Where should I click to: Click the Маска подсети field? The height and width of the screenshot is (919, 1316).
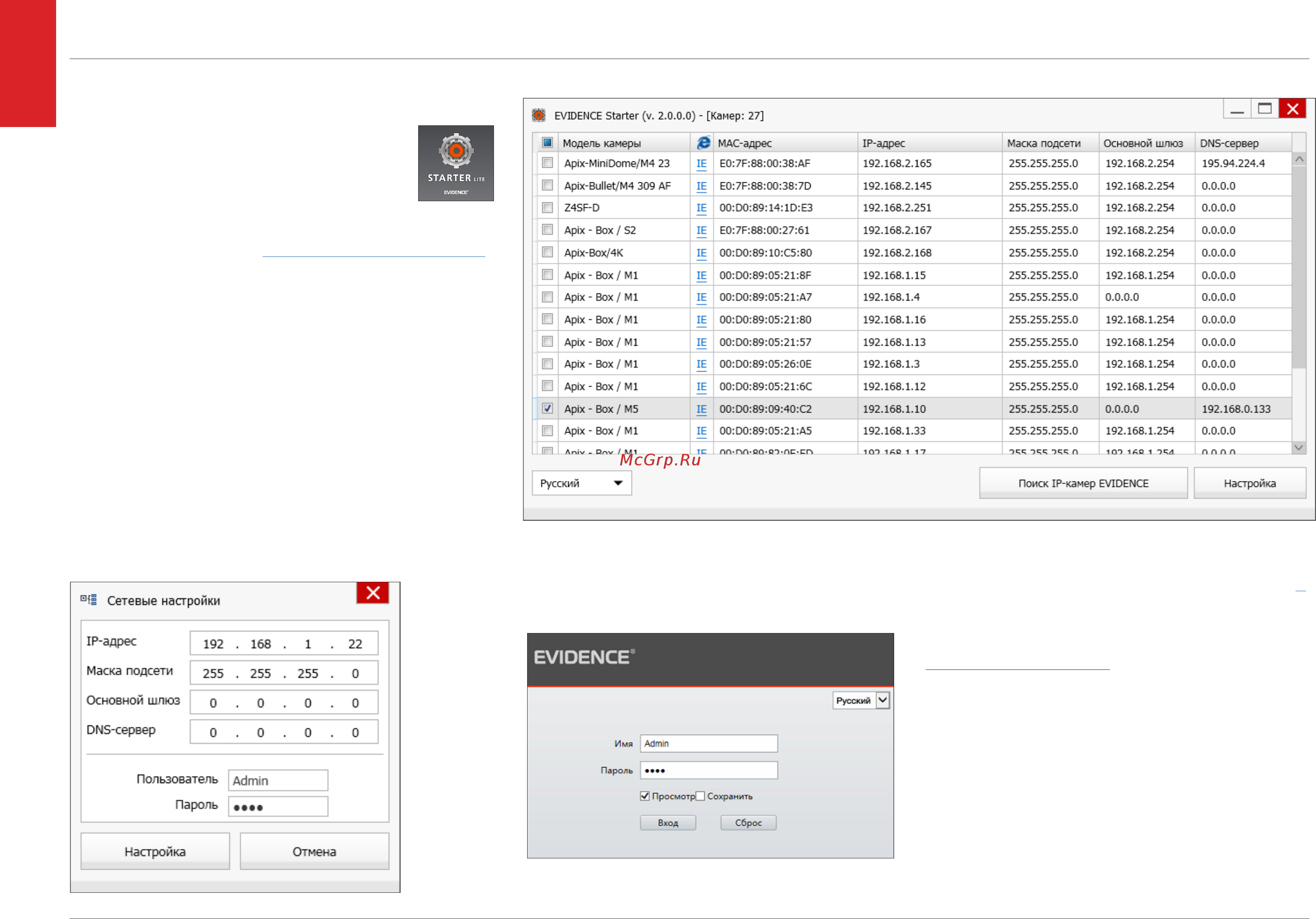point(284,673)
